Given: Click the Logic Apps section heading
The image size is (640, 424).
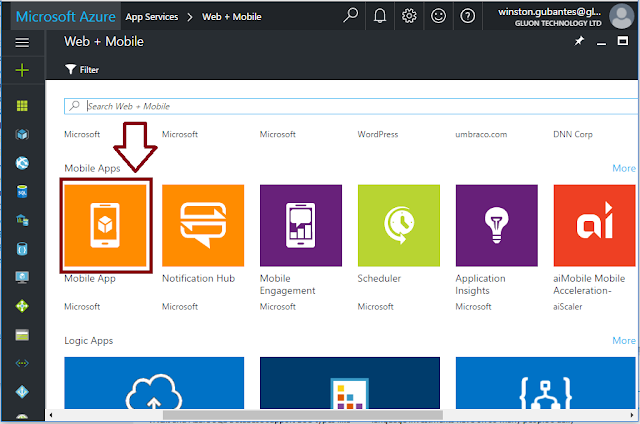Looking at the screenshot, I should click(89, 341).
